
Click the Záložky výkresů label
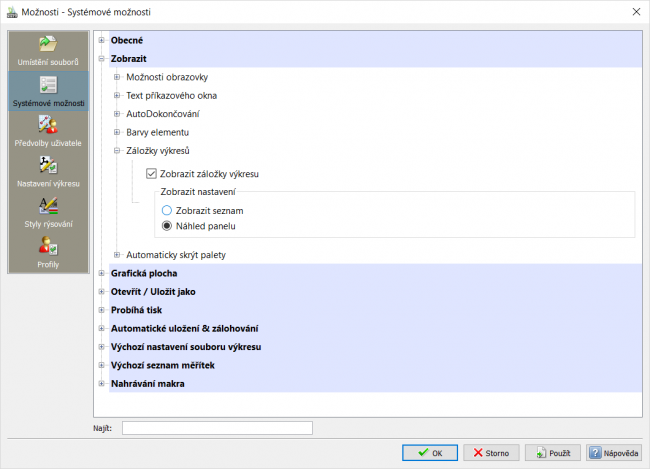coord(158,151)
